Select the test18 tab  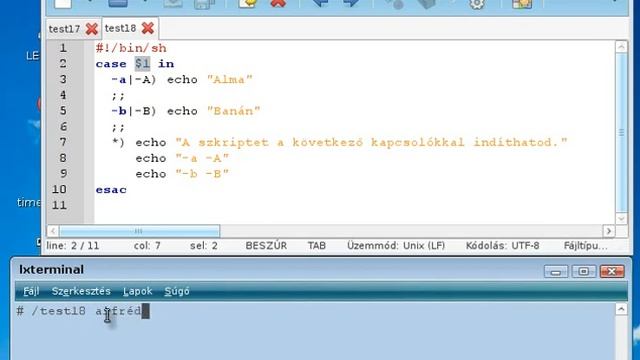(x=120, y=28)
